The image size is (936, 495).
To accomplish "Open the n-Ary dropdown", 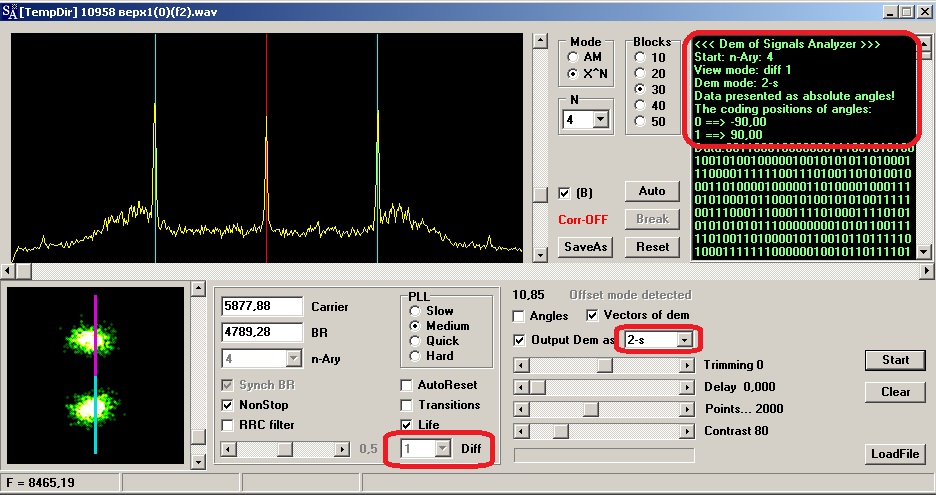I will click(x=294, y=358).
